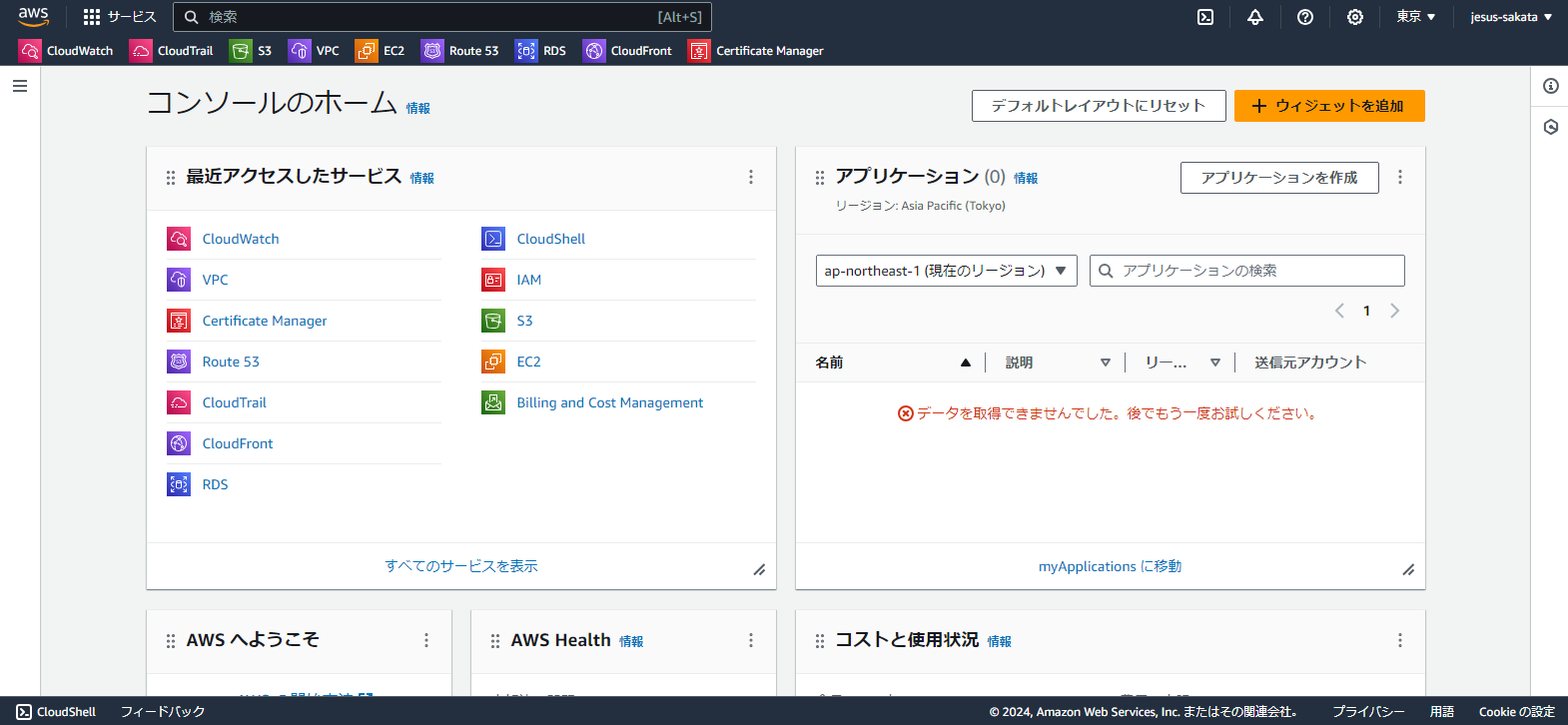
Task: Open options menu of AWS Health widget
Action: (x=751, y=640)
